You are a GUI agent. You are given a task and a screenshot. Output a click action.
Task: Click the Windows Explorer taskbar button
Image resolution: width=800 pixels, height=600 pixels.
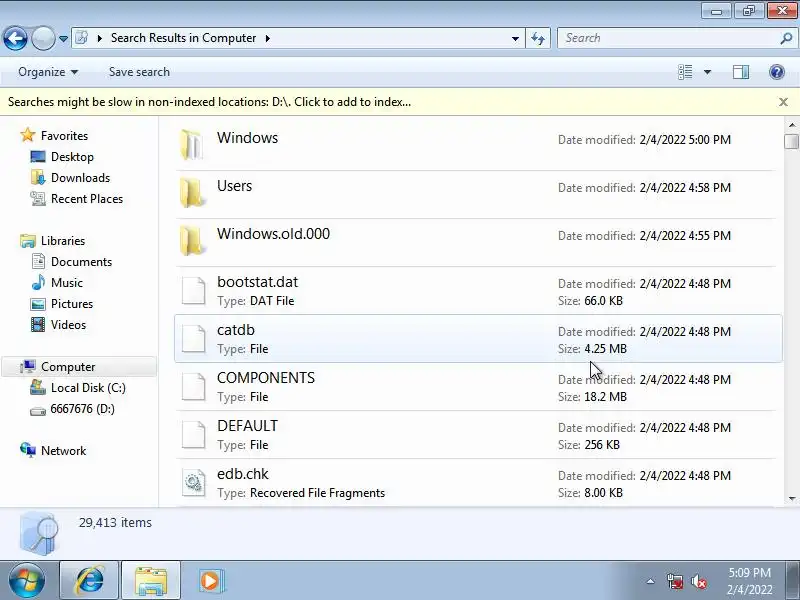coord(151,581)
